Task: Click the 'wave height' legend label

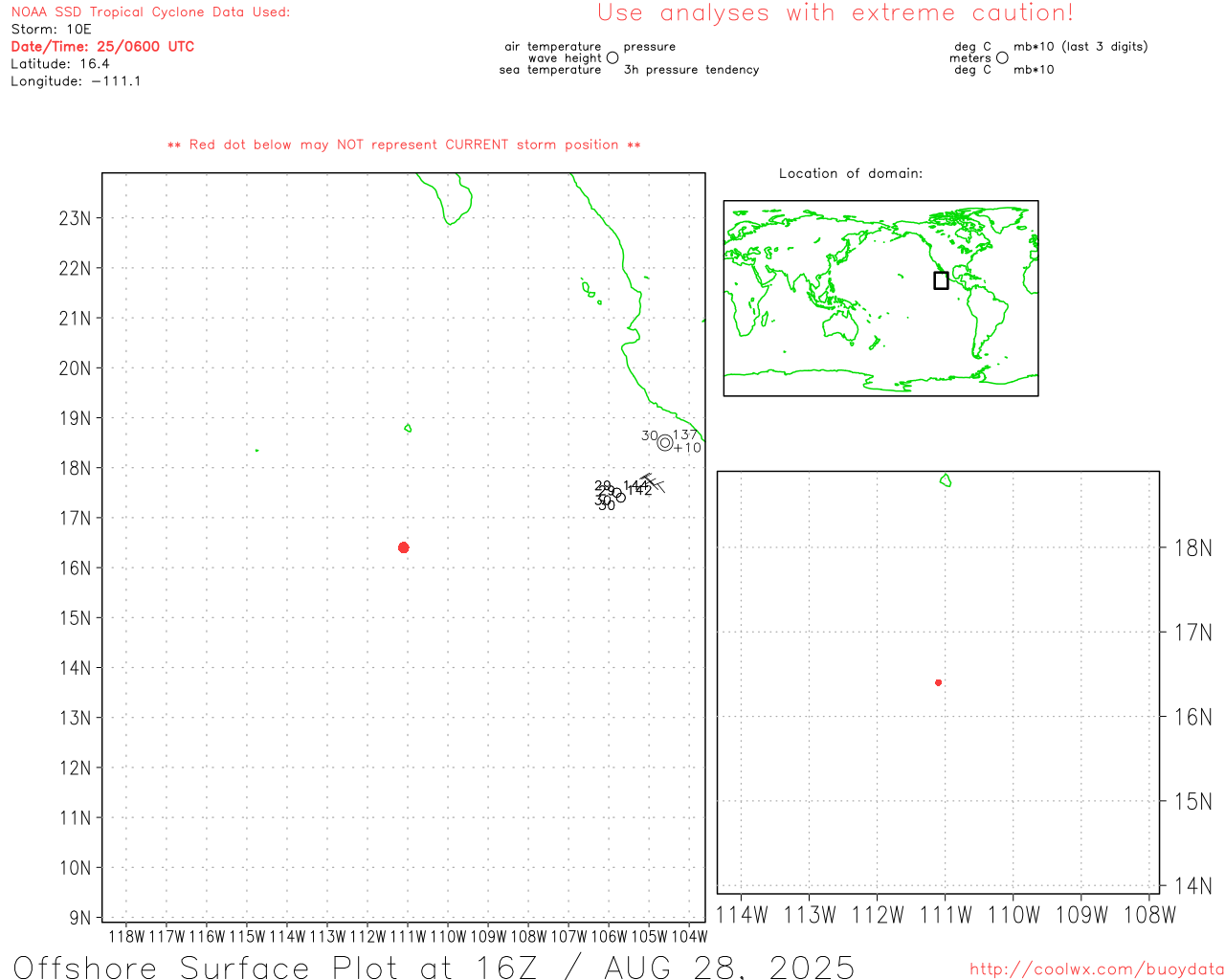Action: click(x=565, y=58)
